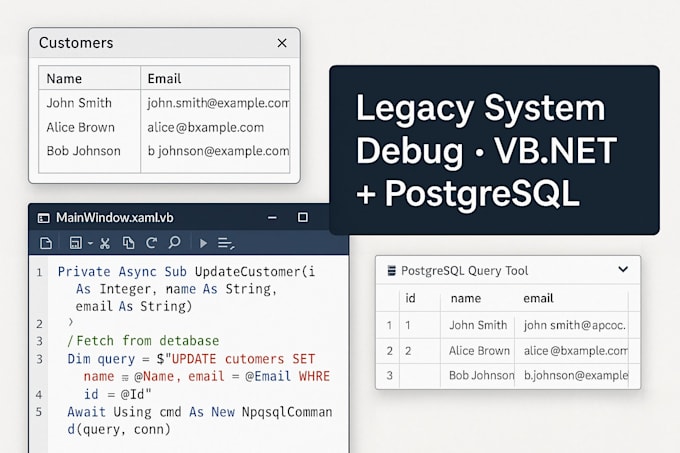Click line number 1 in the code gutter
This screenshot has width=680, height=453.
pyautogui.click(x=39, y=272)
